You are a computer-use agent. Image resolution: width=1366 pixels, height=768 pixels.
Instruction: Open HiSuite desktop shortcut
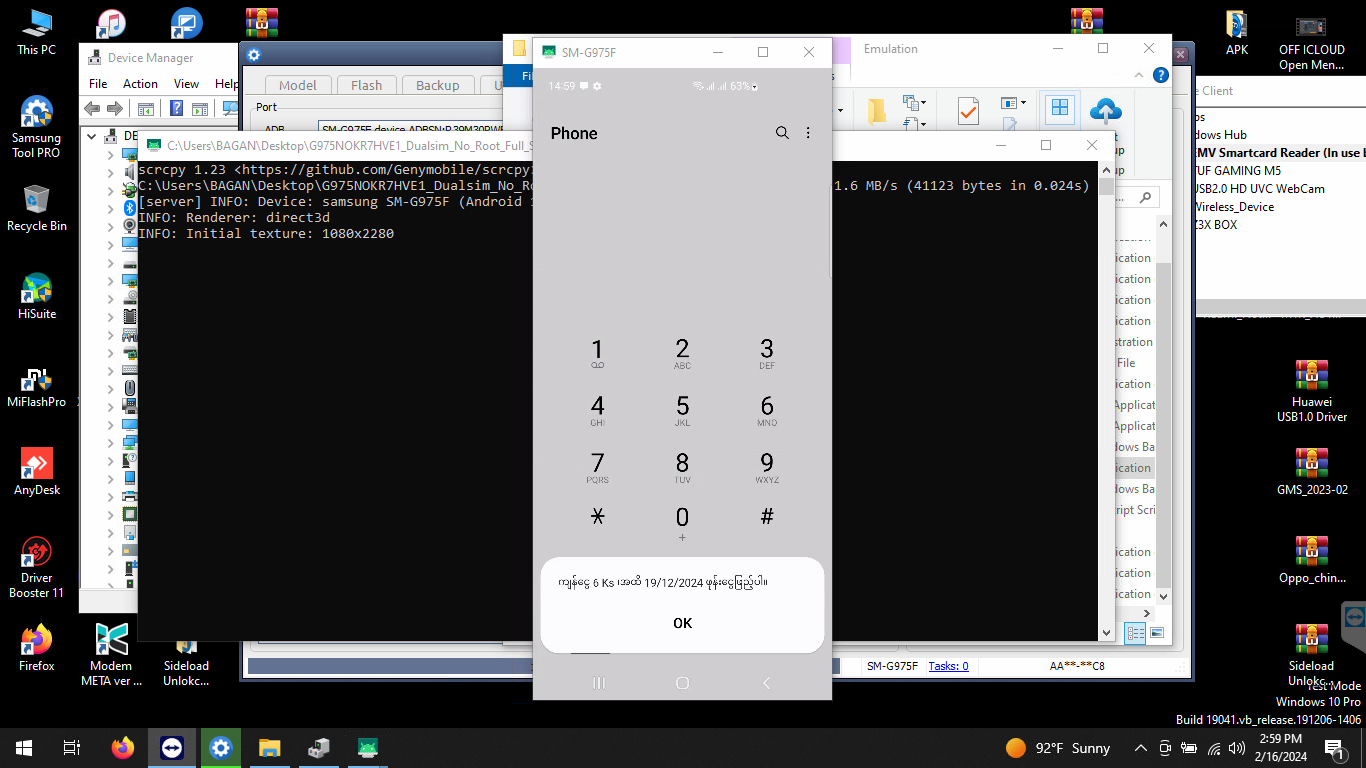[x=37, y=296]
